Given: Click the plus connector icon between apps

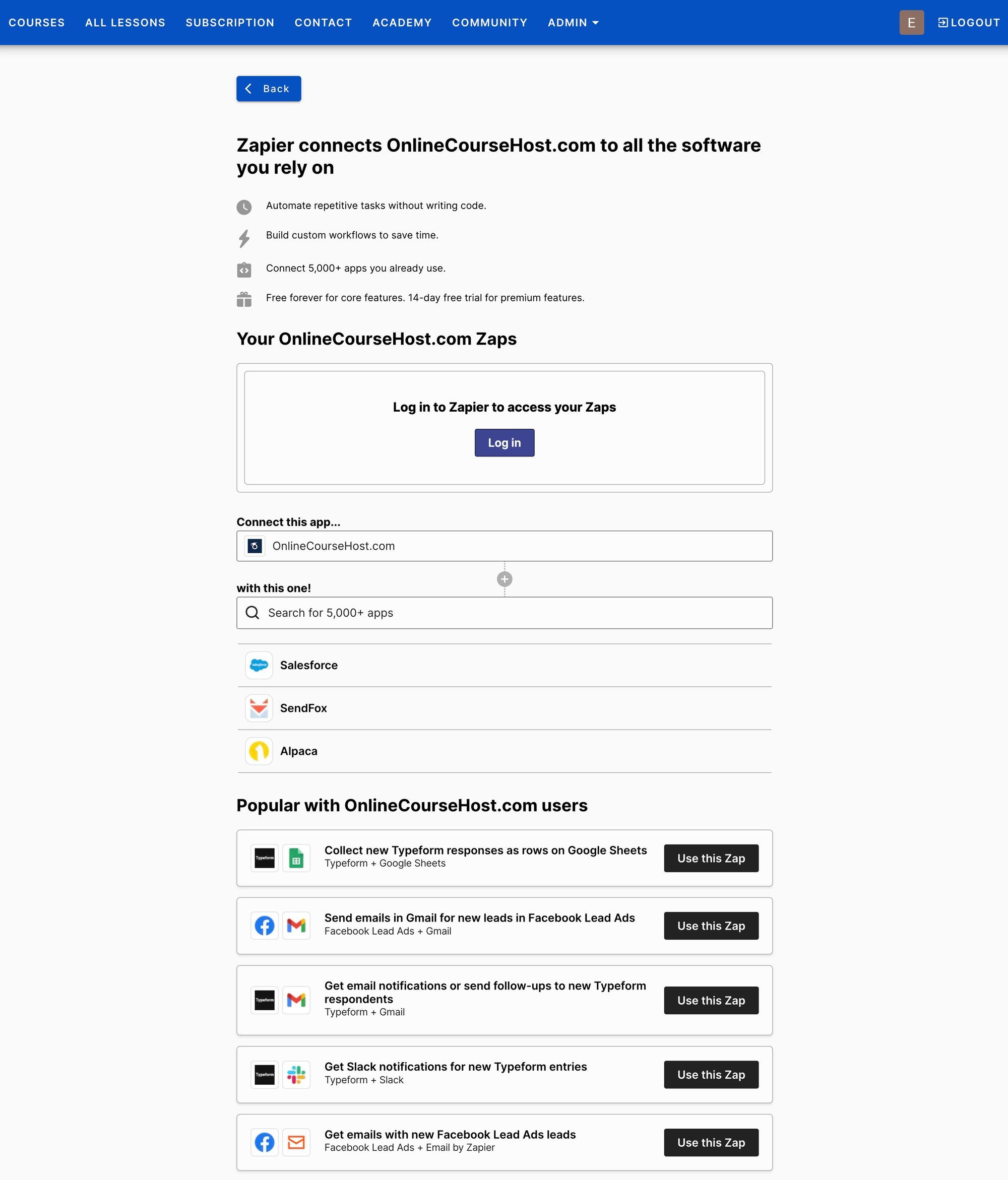Looking at the screenshot, I should [x=504, y=579].
